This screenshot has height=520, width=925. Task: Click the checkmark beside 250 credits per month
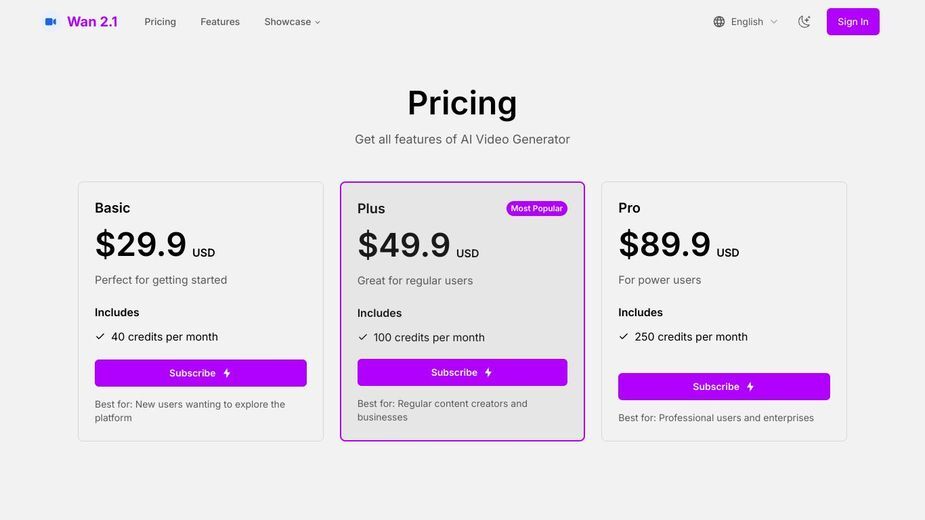(x=624, y=336)
